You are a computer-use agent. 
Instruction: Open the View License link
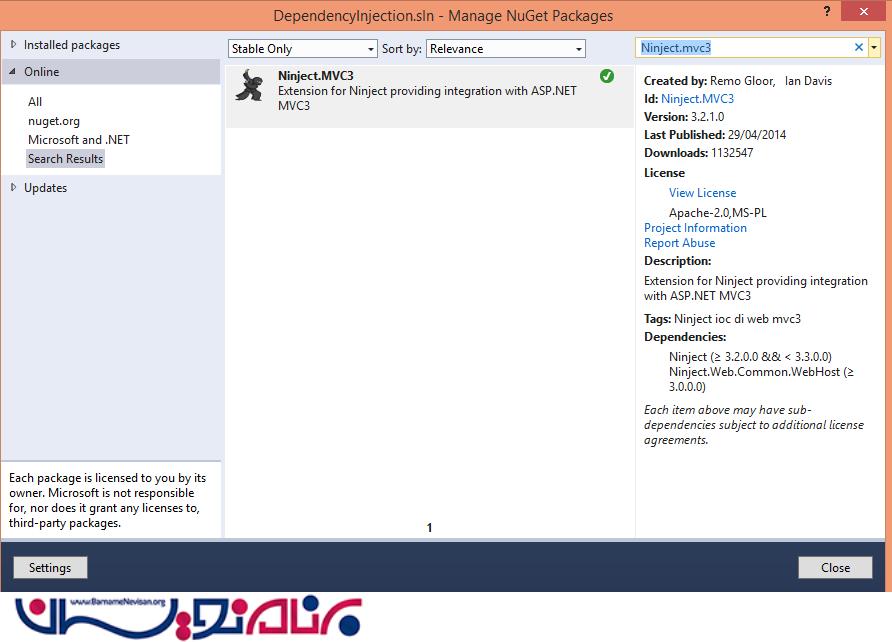702,193
